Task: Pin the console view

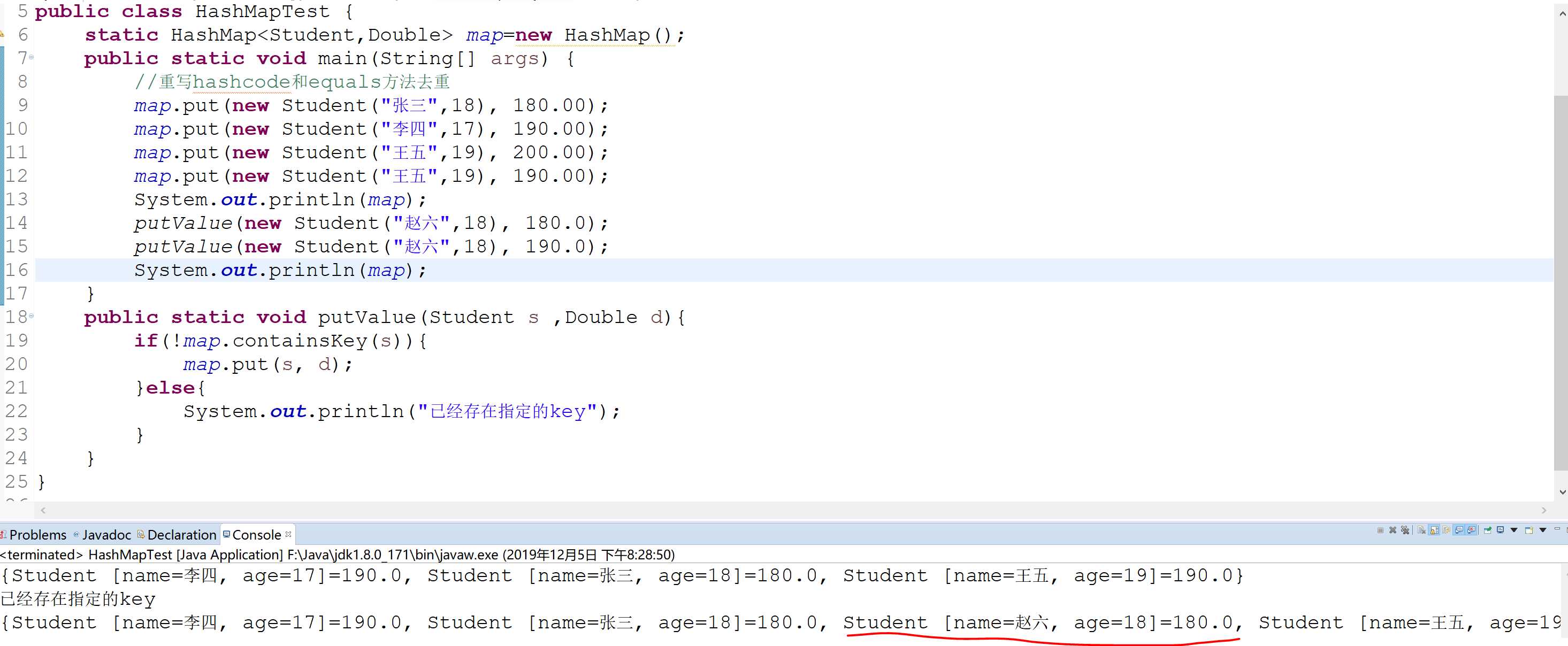Action: point(1488,530)
